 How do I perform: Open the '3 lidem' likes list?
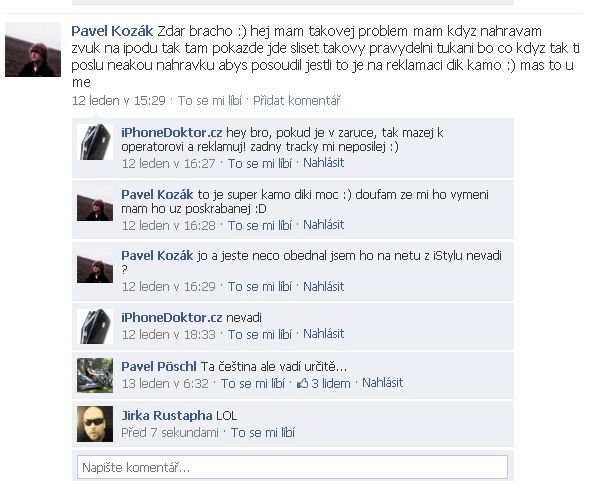331,383
